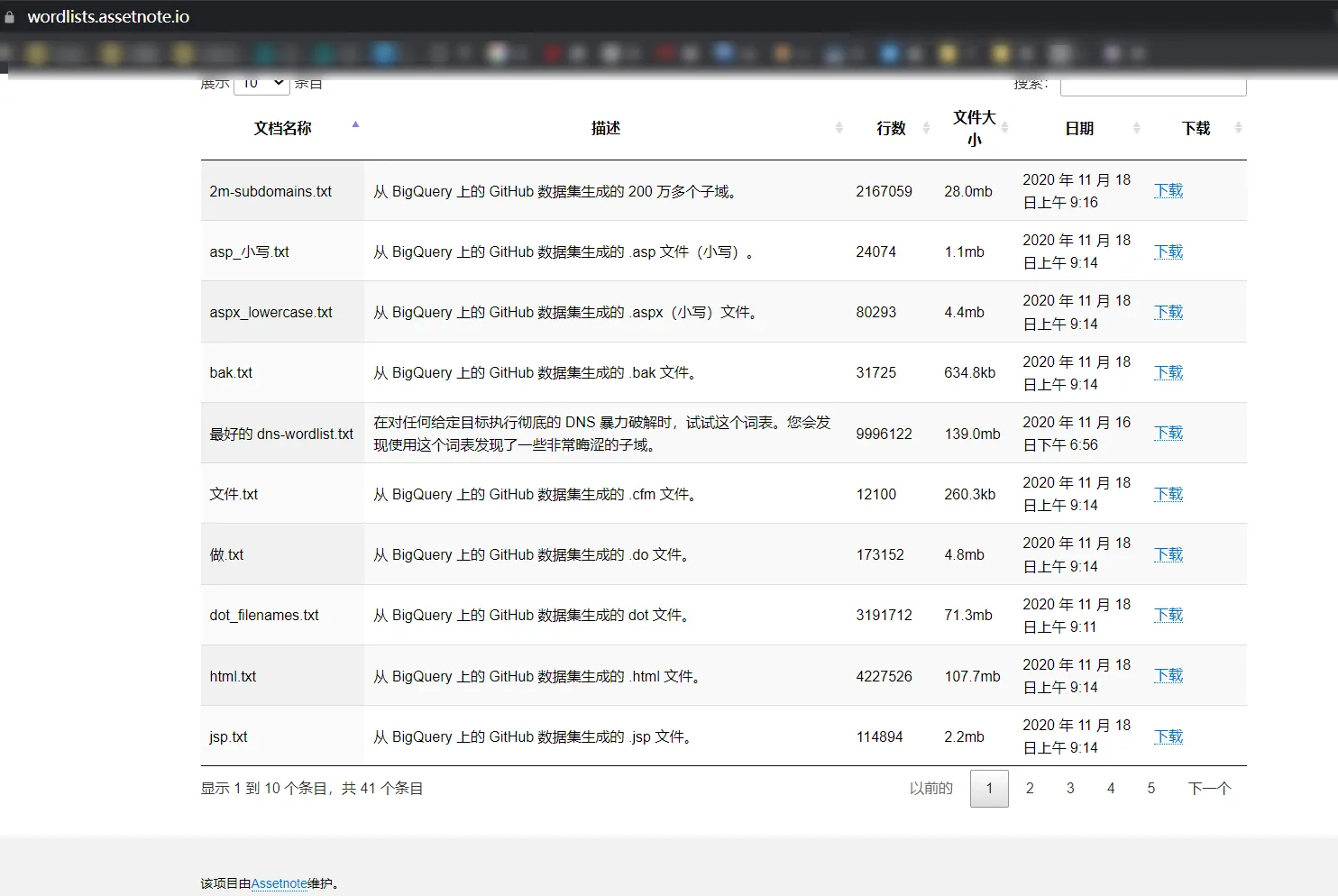The image size is (1338, 896).
Task: Click the 以前的 previous page button
Action: point(930,789)
